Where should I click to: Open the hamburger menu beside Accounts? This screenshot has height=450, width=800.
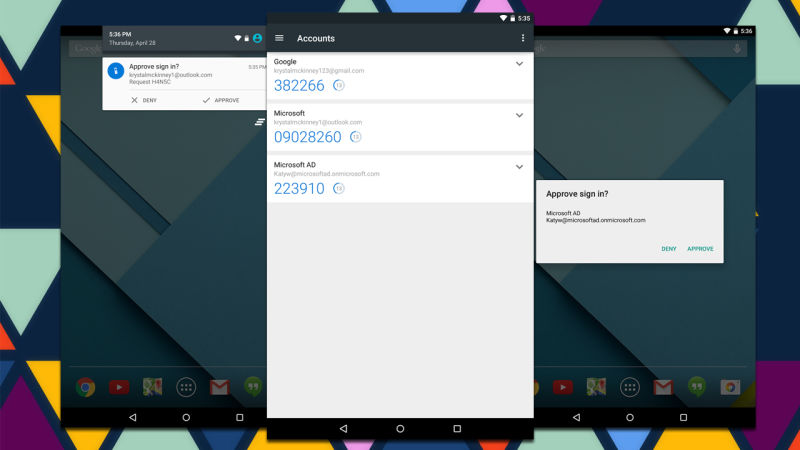coord(279,38)
